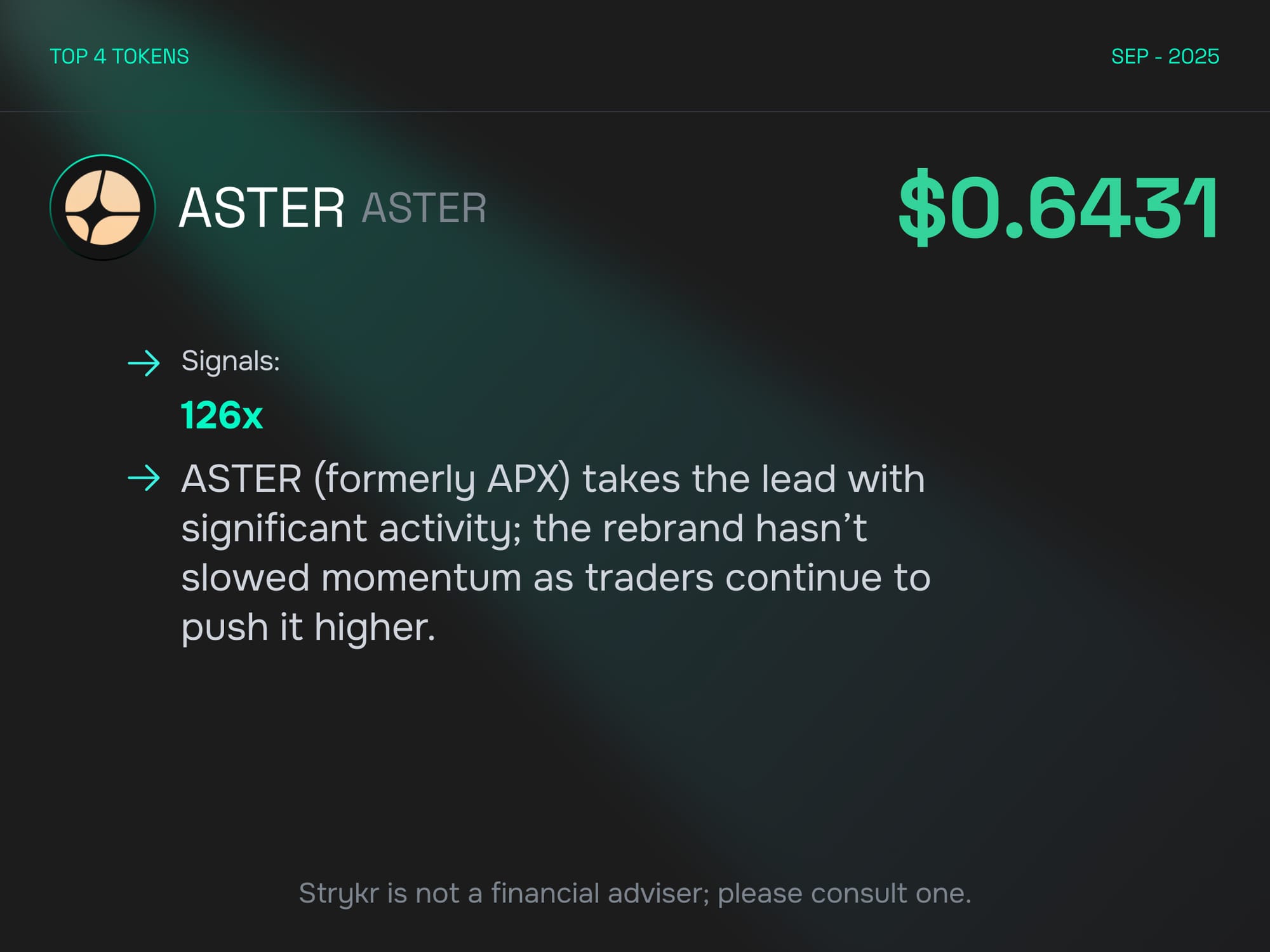Screen dimensions: 1270x952
Task: Click the words "formerly APX" in the description
Action: pyautogui.click(x=442, y=479)
